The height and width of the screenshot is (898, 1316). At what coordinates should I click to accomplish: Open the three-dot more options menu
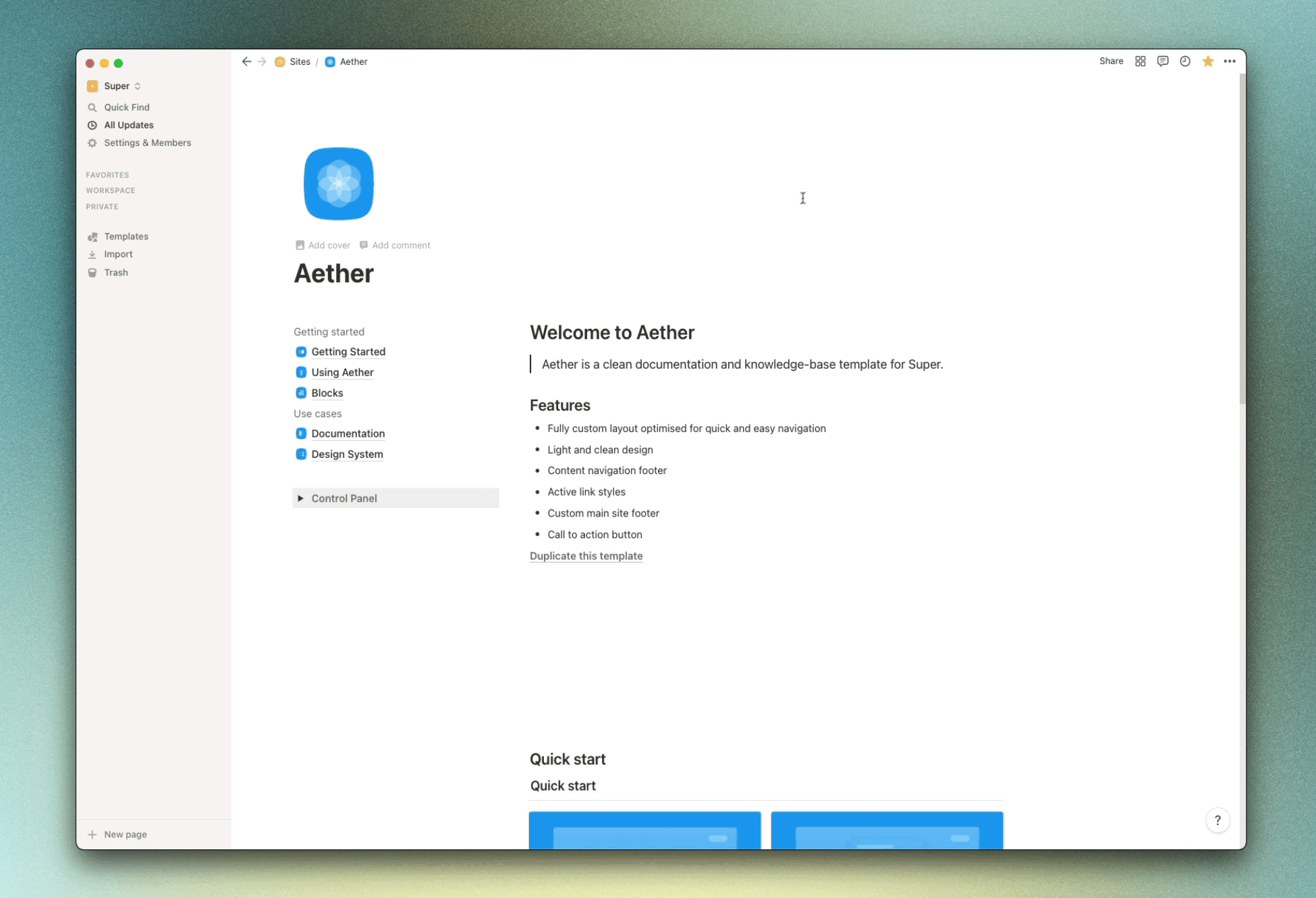[x=1230, y=61]
